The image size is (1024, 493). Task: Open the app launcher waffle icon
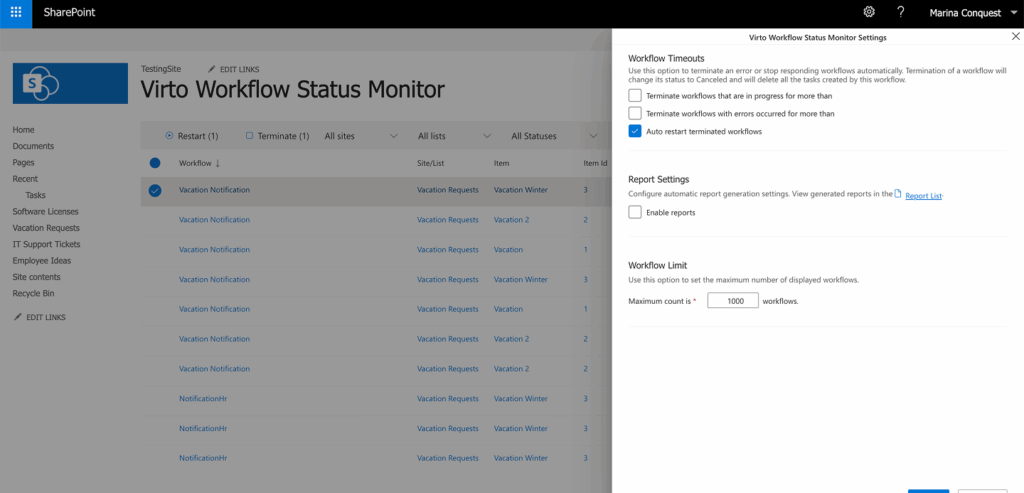coord(16,12)
